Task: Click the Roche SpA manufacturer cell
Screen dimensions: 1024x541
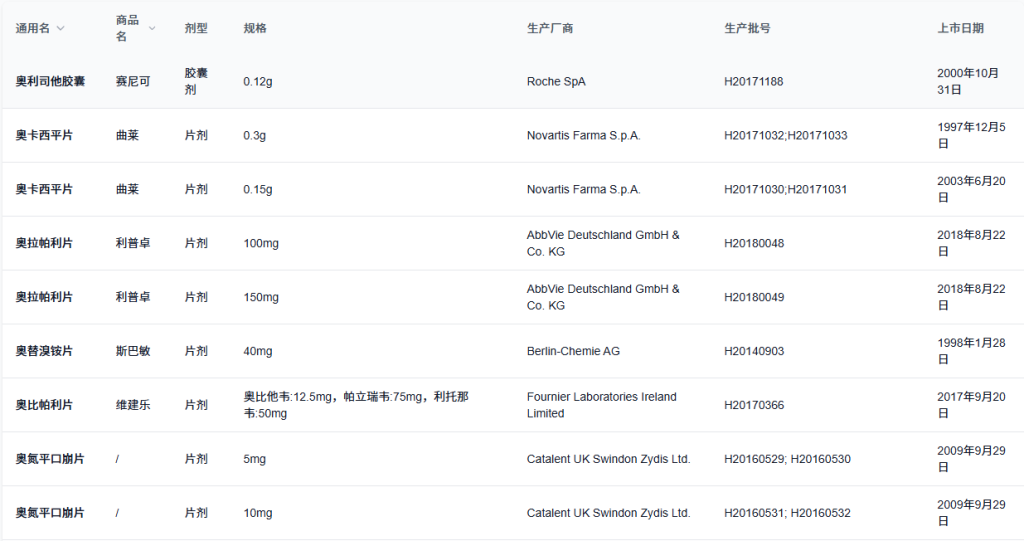Action: [x=556, y=82]
